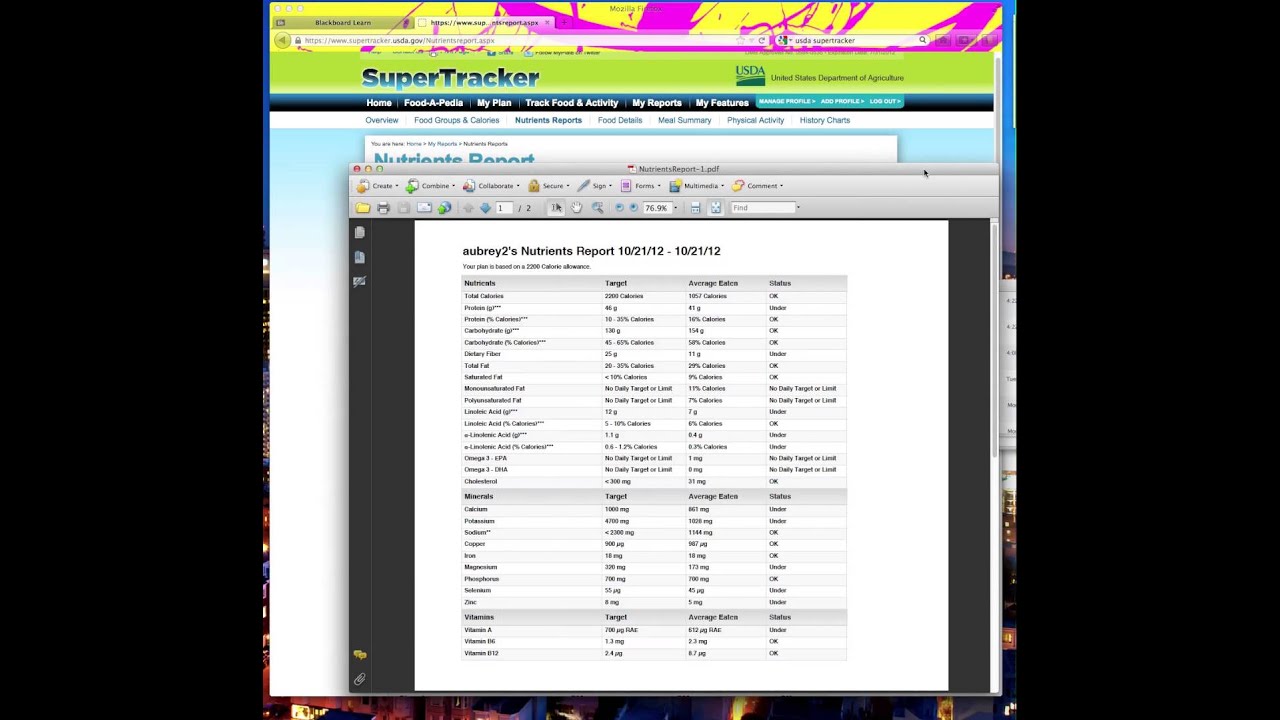Go back in Firefox
The image size is (1280, 720).
pyautogui.click(x=282, y=41)
